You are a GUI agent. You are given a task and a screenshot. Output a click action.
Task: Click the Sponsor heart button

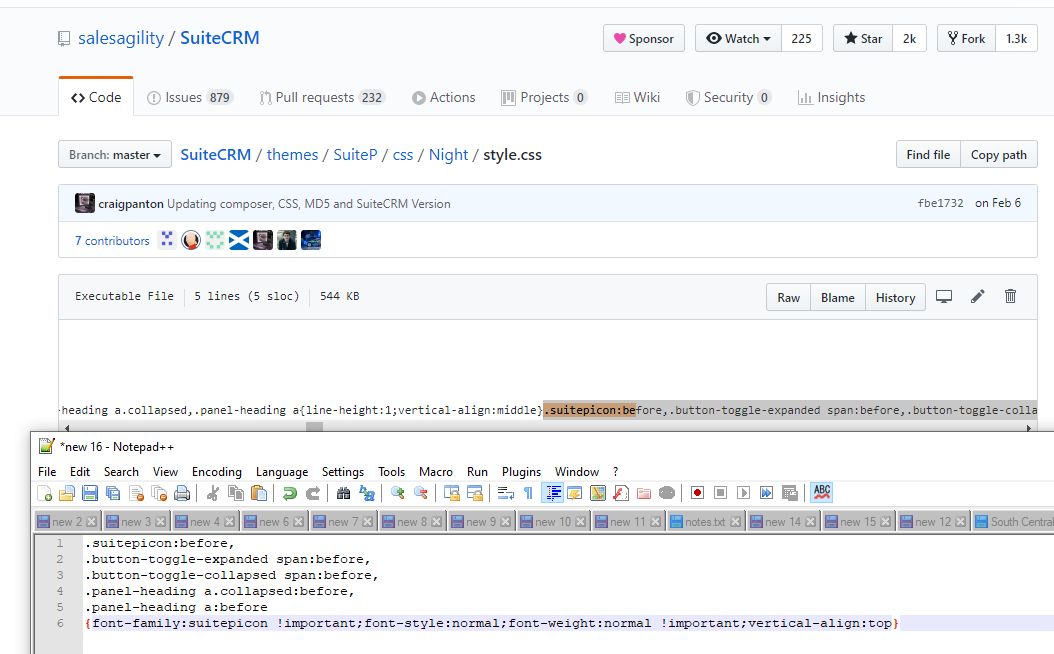pyautogui.click(x=643, y=38)
